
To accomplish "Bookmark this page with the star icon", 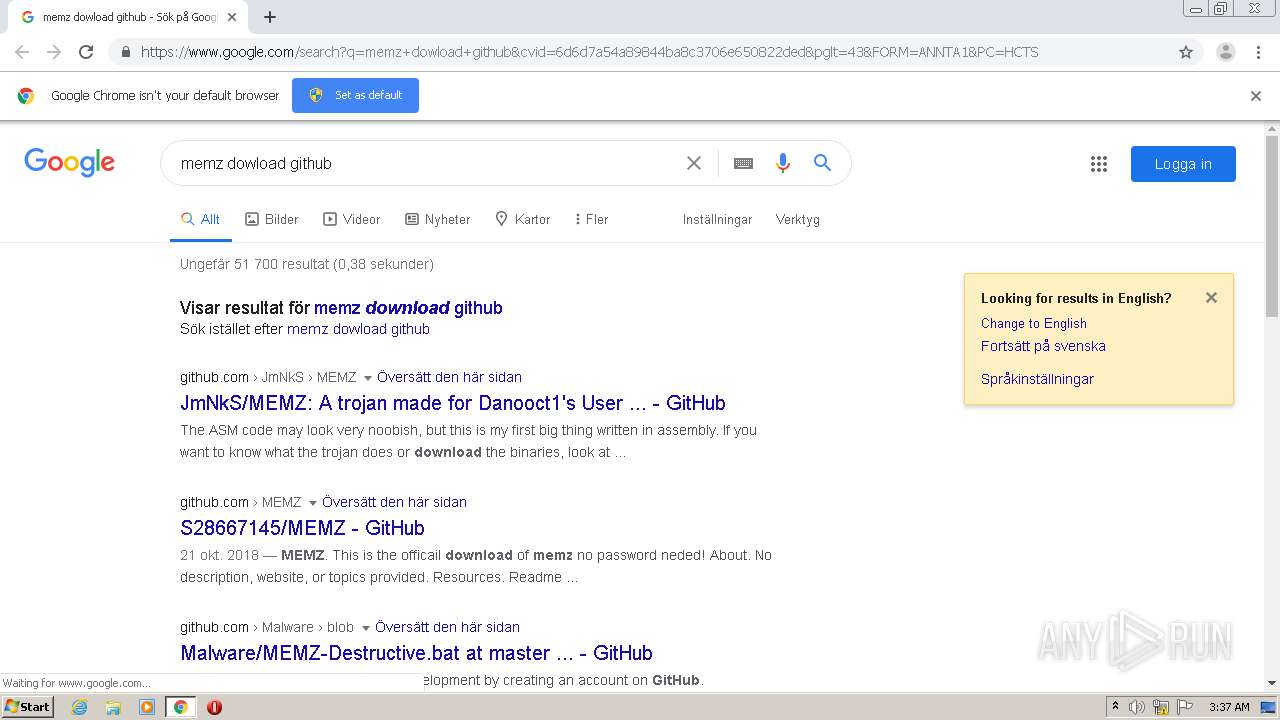I will tap(1186, 52).
